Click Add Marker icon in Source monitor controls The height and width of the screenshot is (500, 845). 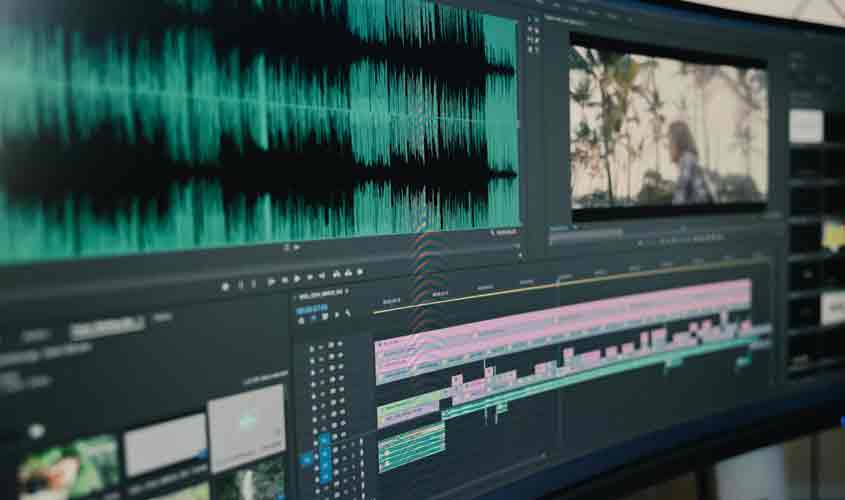click(x=225, y=285)
